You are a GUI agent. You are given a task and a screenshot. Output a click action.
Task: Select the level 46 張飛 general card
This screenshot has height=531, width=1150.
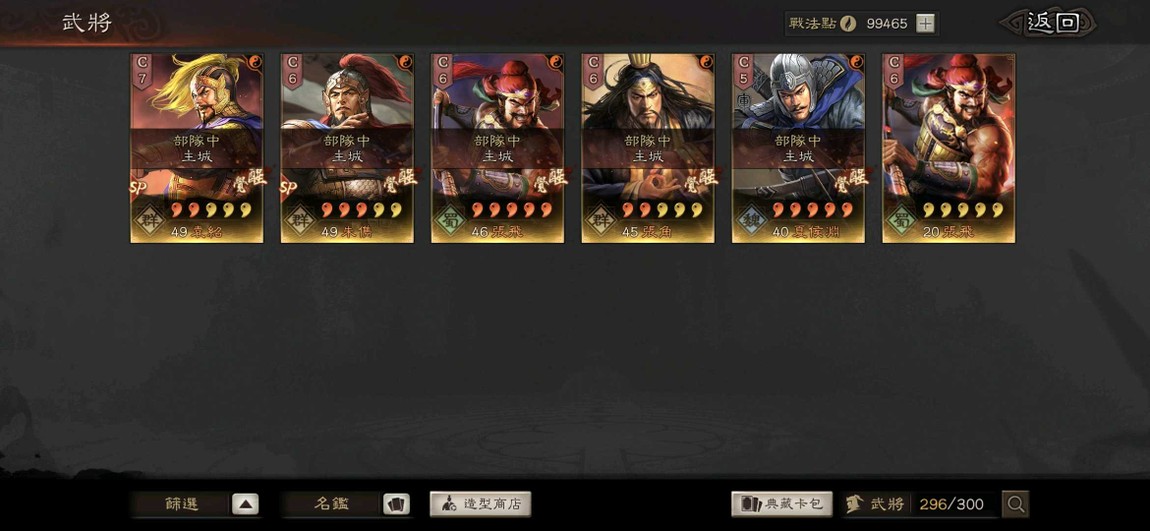point(497,148)
